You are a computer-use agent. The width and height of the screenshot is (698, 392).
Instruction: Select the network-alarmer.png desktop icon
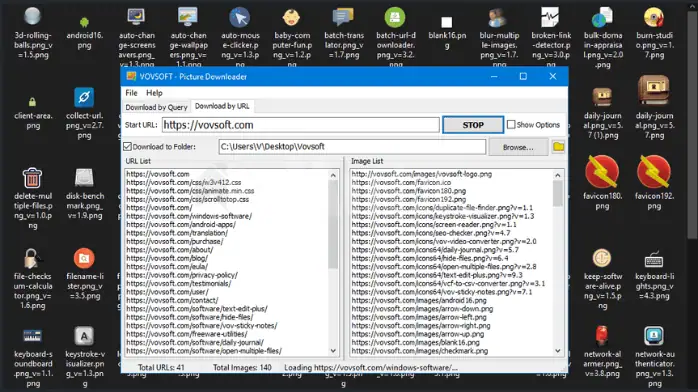tap(602, 336)
